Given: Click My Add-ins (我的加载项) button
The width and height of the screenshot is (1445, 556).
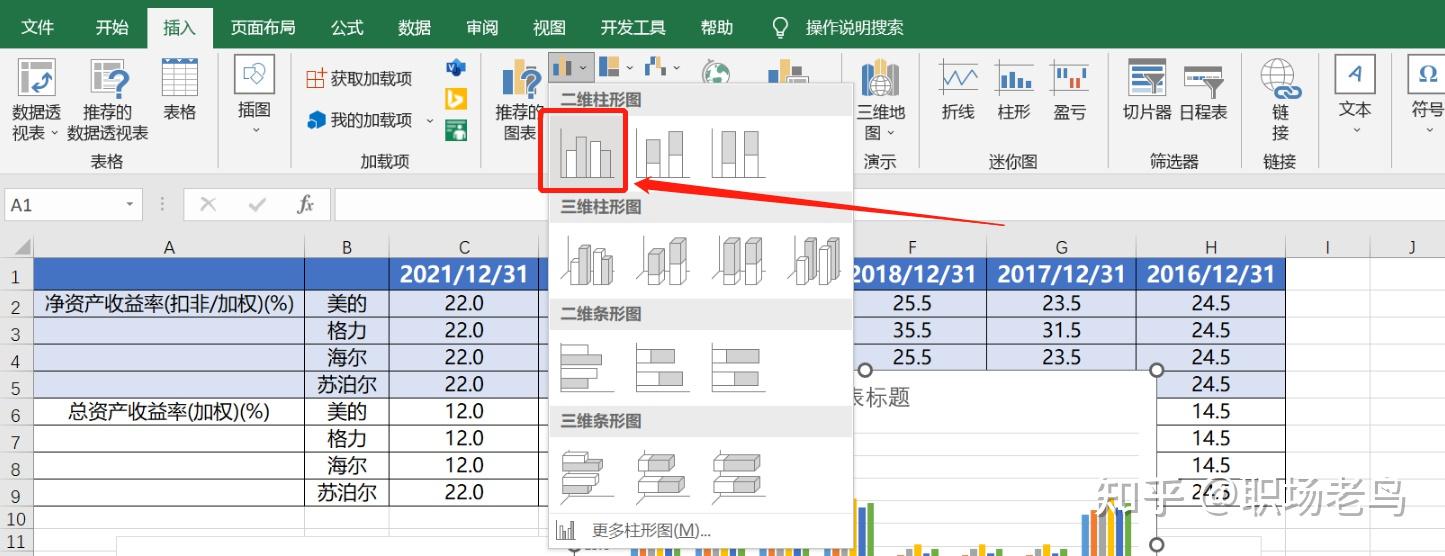Looking at the screenshot, I should point(359,121).
